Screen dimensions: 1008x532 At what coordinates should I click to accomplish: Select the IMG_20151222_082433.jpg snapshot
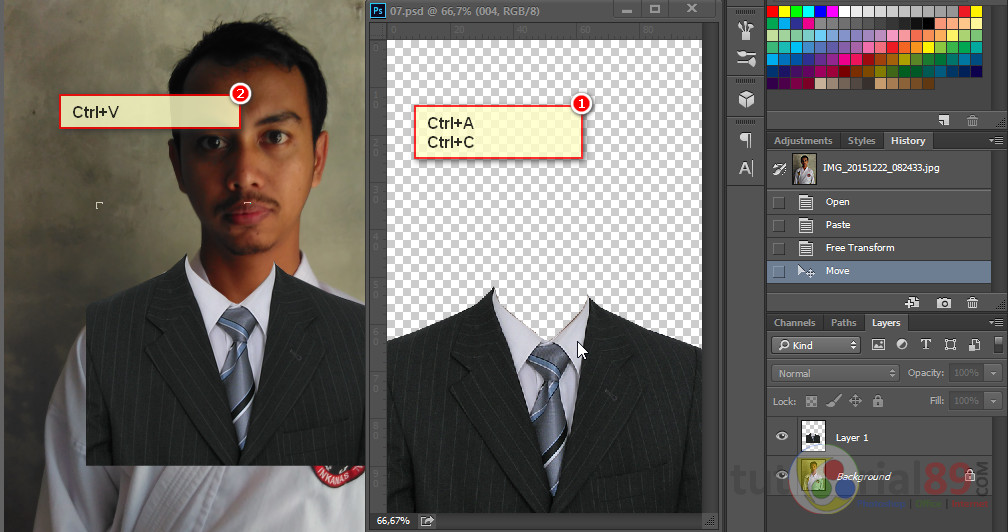pyautogui.click(x=878, y=169)
